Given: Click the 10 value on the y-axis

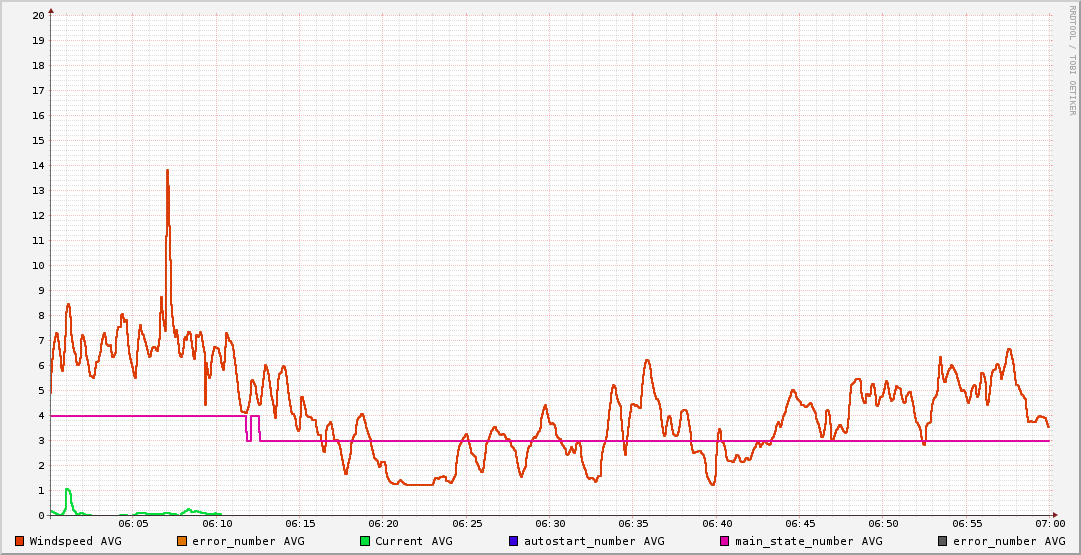Looking at the screenshot, I should pos(38,265).
